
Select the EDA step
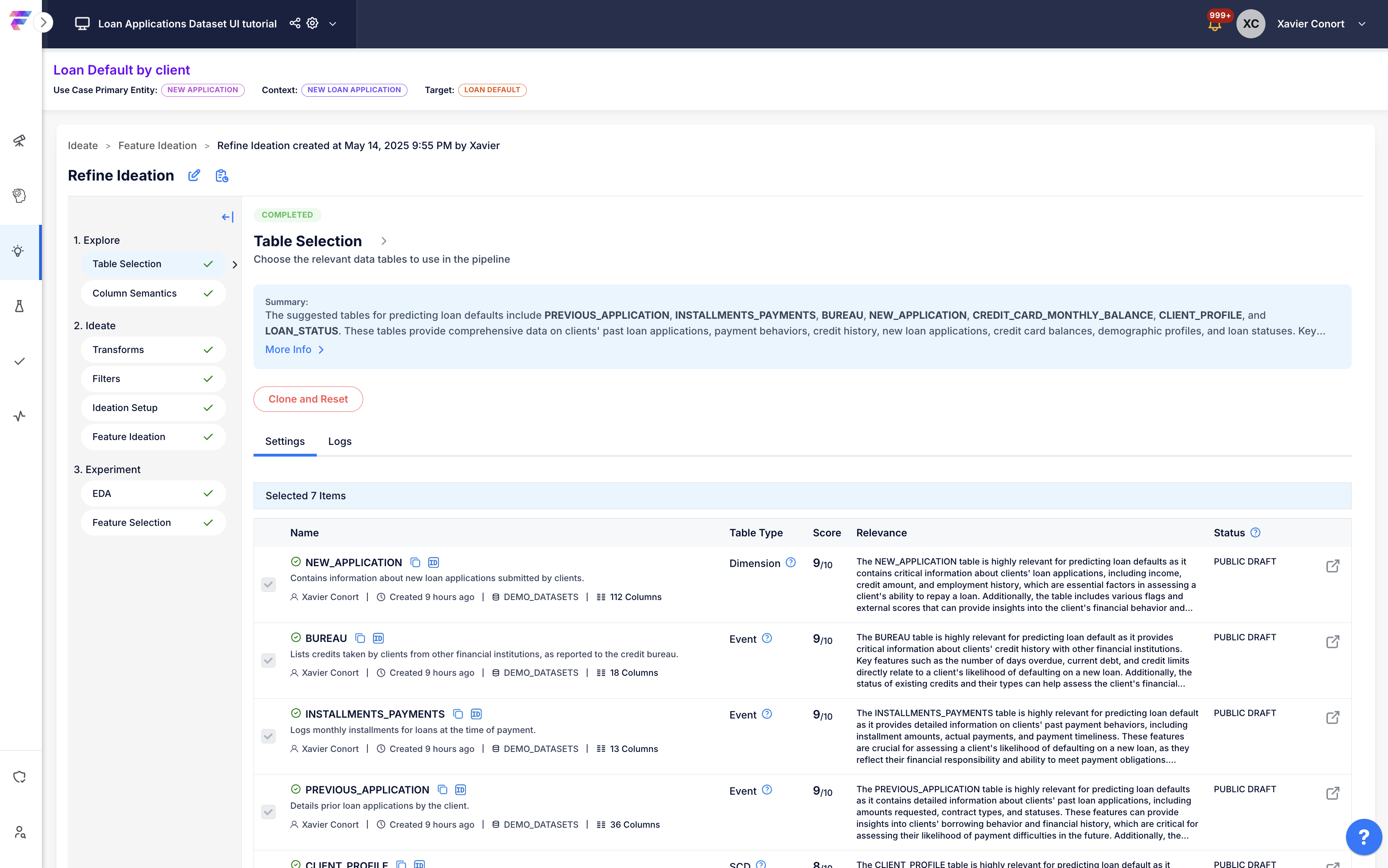153,493
